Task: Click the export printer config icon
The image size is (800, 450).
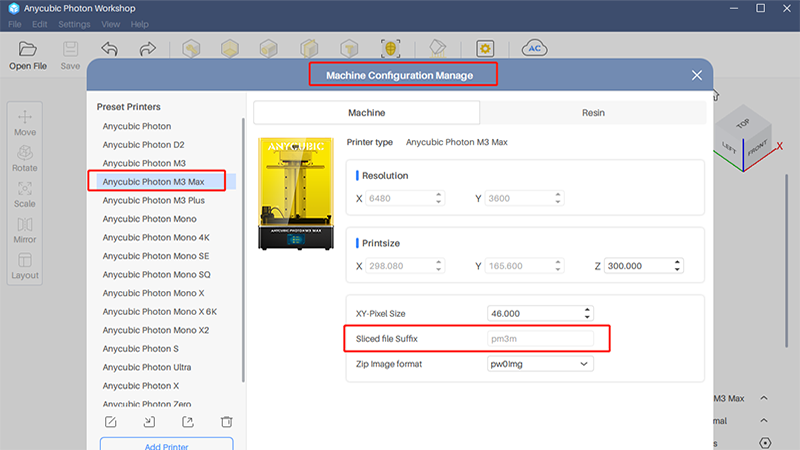Action: (x=187, y=422)
